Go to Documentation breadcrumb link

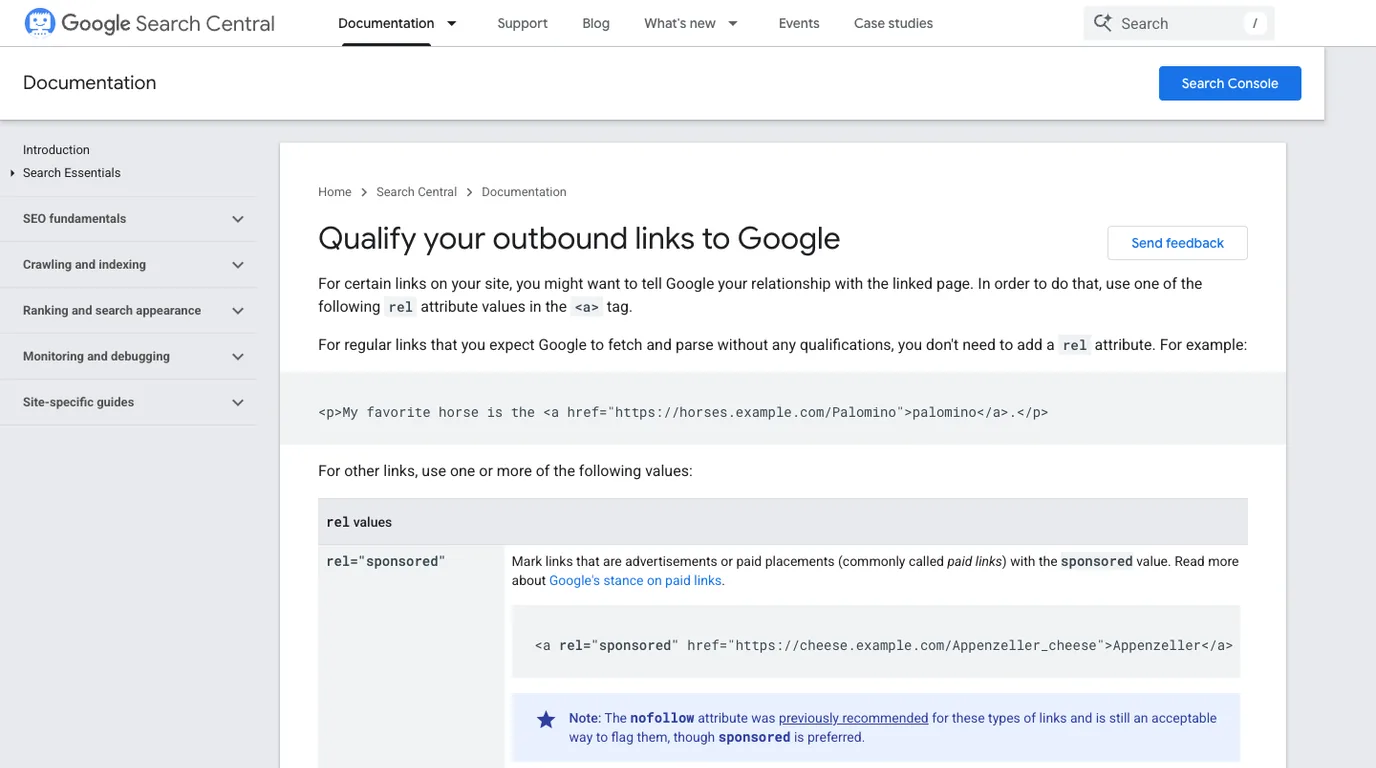524,192
